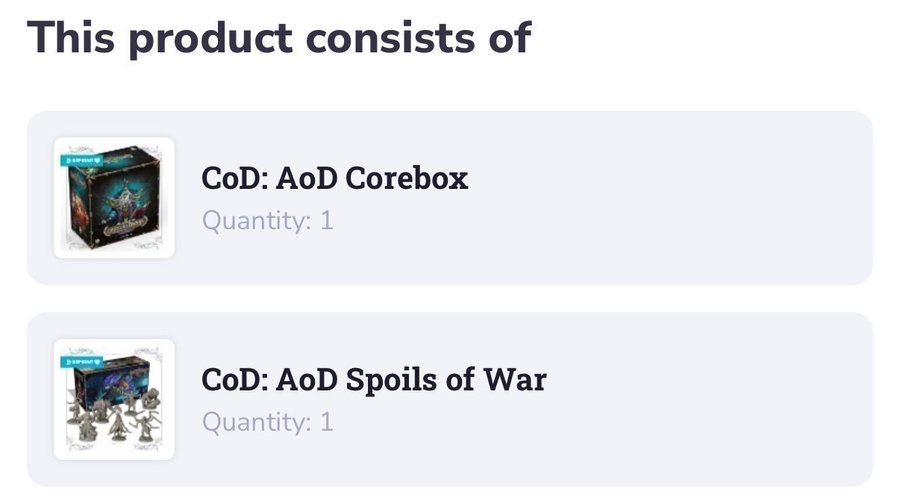Click the "This product consists of" heading
The height and width of the screenshot is (498, 900).
[x=279, y=36]
